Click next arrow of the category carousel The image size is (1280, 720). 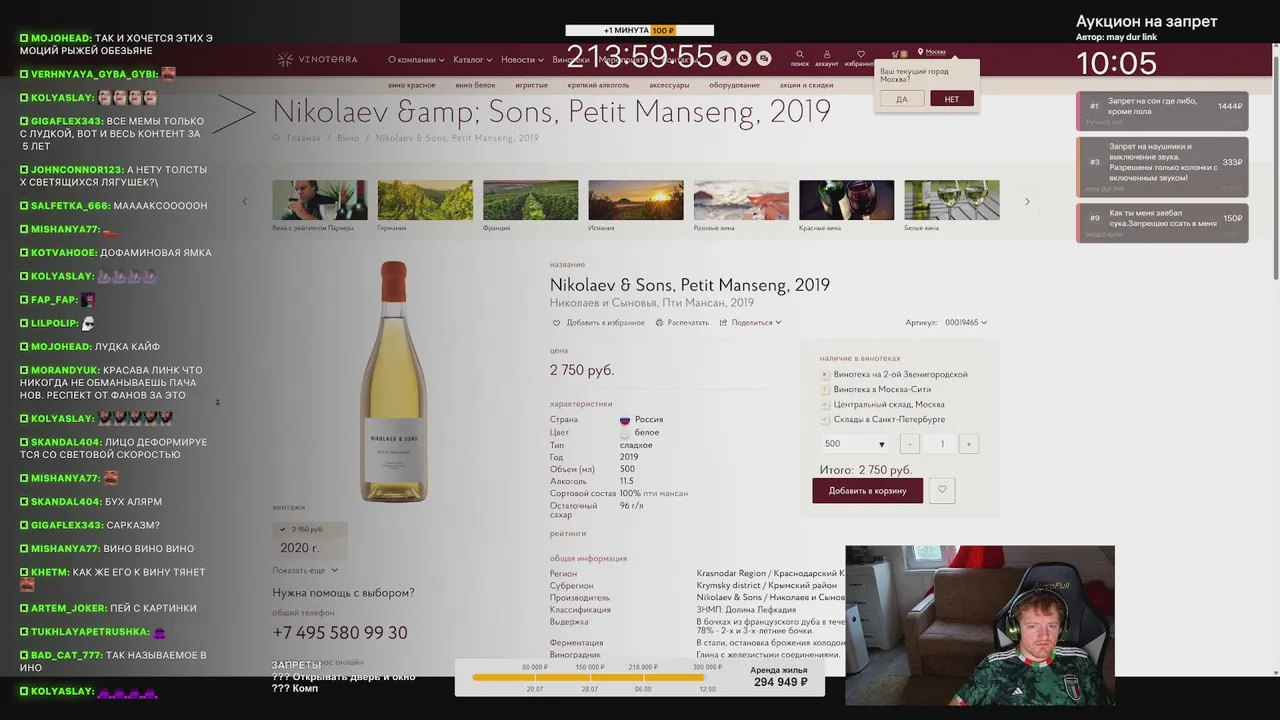pos(1026,201)
